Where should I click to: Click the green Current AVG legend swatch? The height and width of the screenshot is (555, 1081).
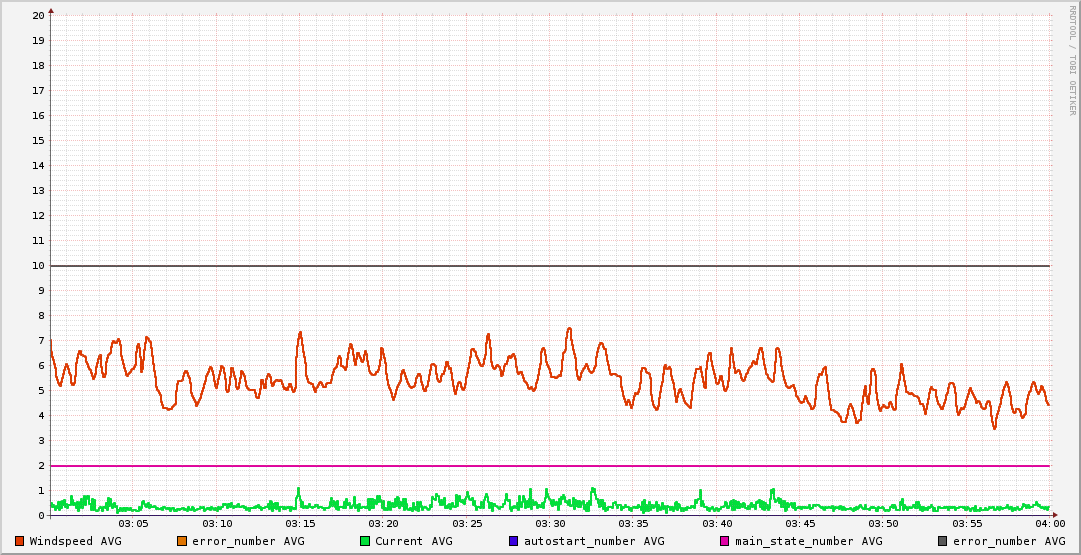(365, 541)
